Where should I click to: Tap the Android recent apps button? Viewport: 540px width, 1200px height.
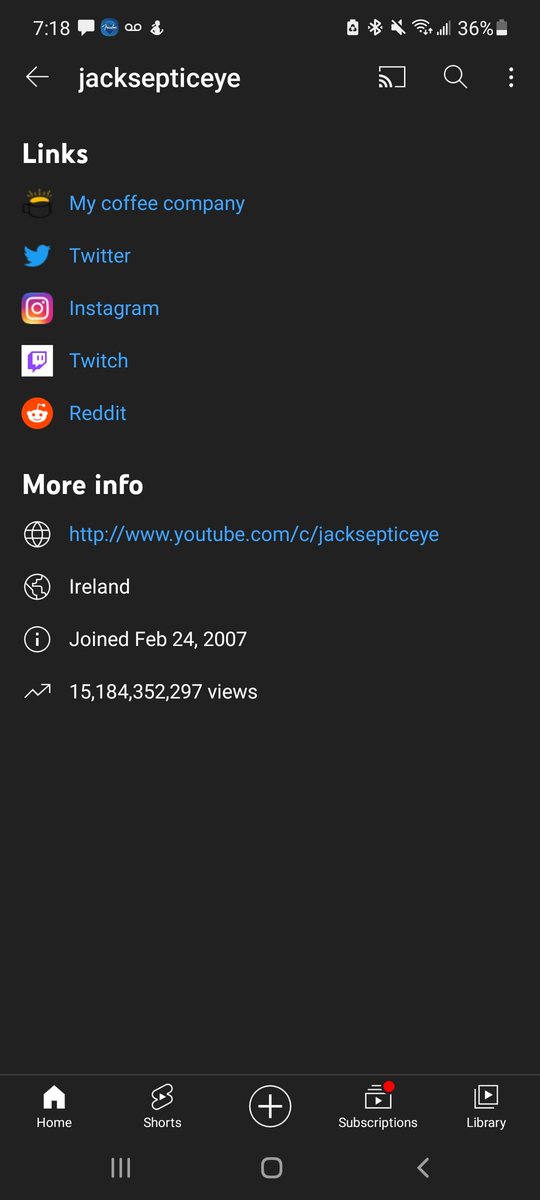(x=120, y=1167)
